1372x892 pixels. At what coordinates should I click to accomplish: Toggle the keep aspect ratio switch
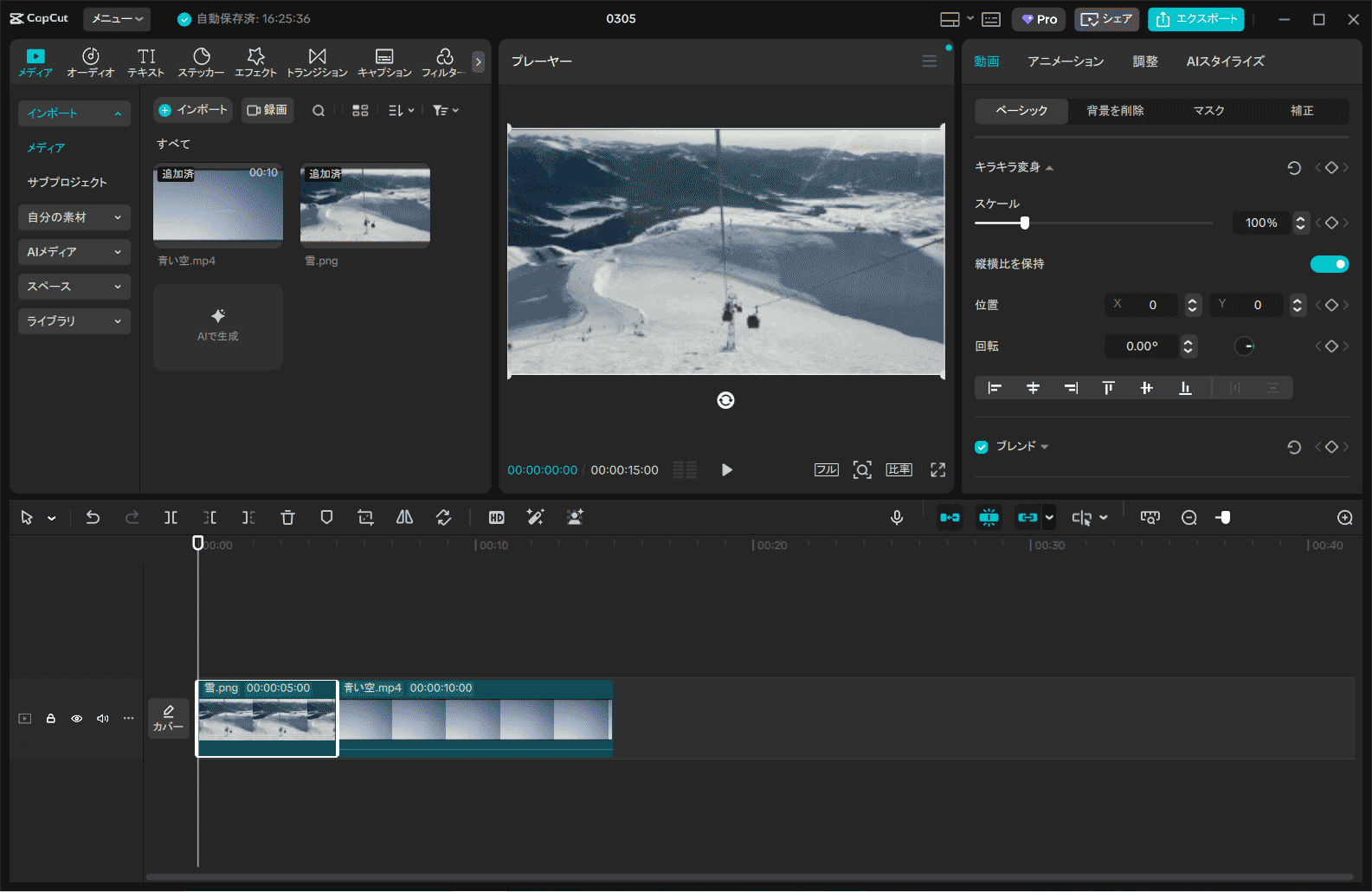coord(1329,264)
